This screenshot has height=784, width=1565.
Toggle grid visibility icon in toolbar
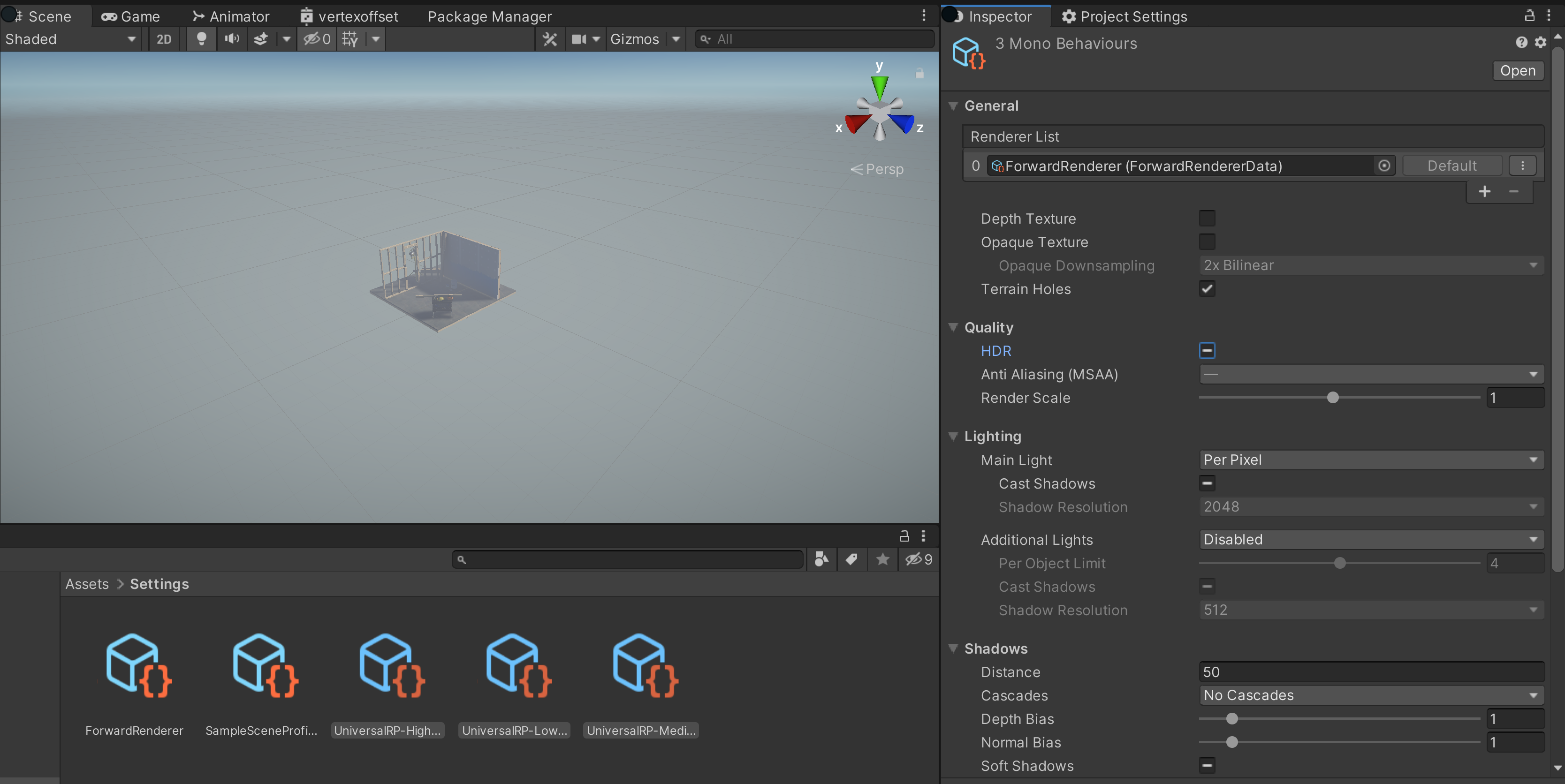coord(350,39)
